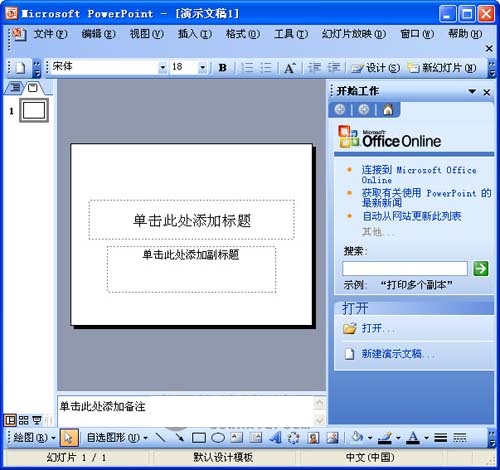The height and width of the screenshot is (470, 500).
Task: Decrease the paragraph indent level
Action: pyautogui.click(x=314, y=68)
